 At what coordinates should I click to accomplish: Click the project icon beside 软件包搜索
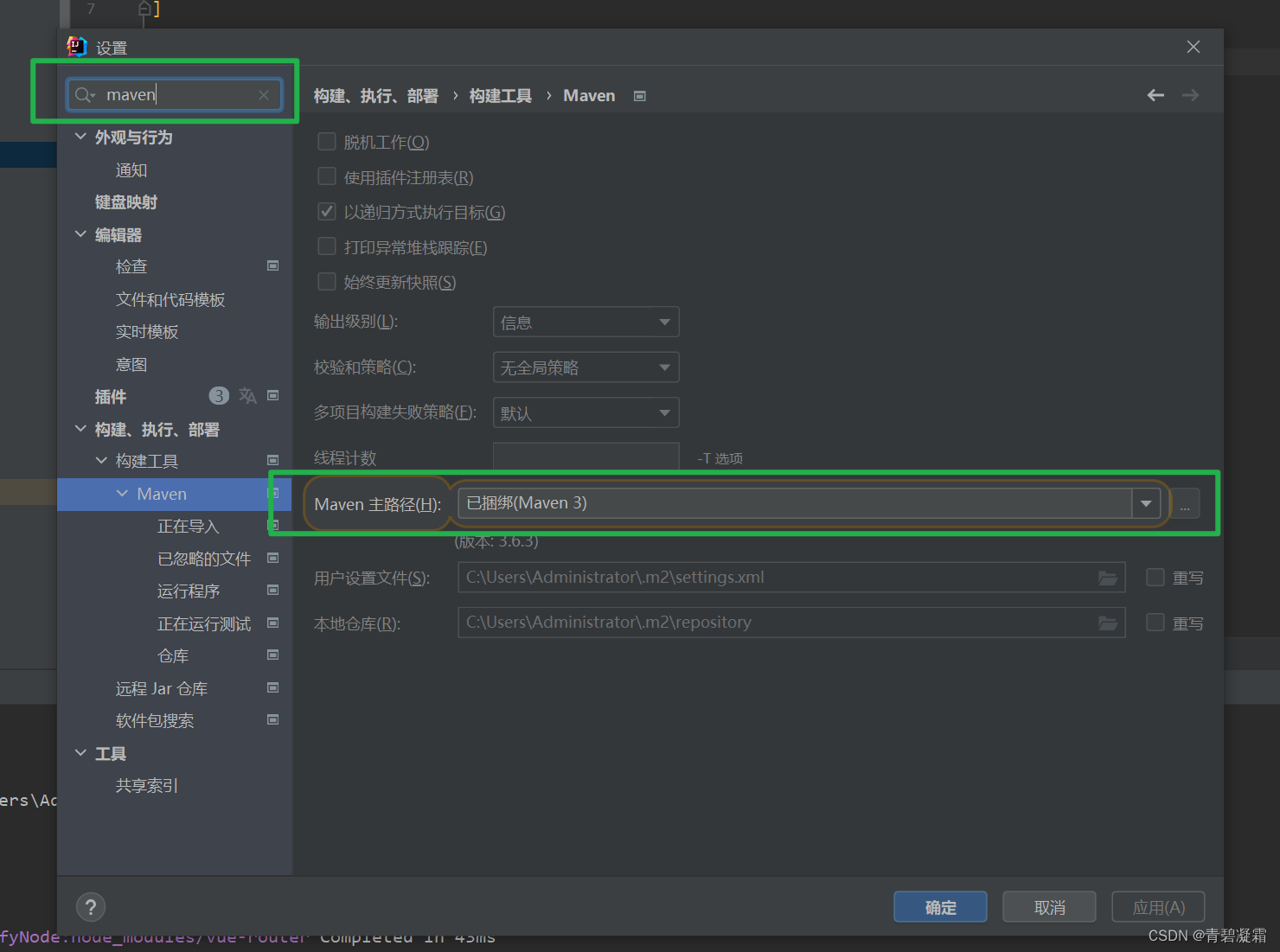(273, 720)
